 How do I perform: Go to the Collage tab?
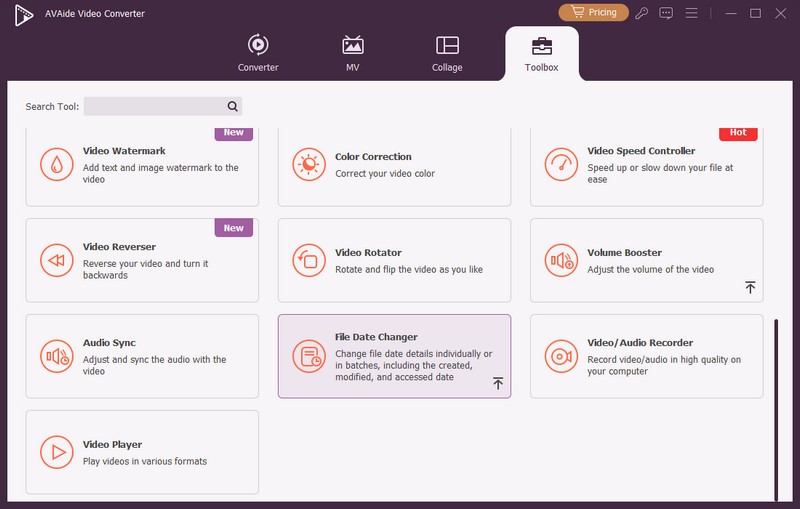447,54
